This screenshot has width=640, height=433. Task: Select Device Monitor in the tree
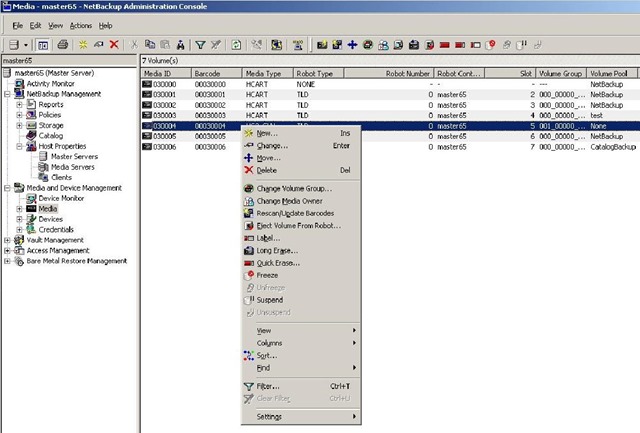pyautogui.click(x=61, y=198)
